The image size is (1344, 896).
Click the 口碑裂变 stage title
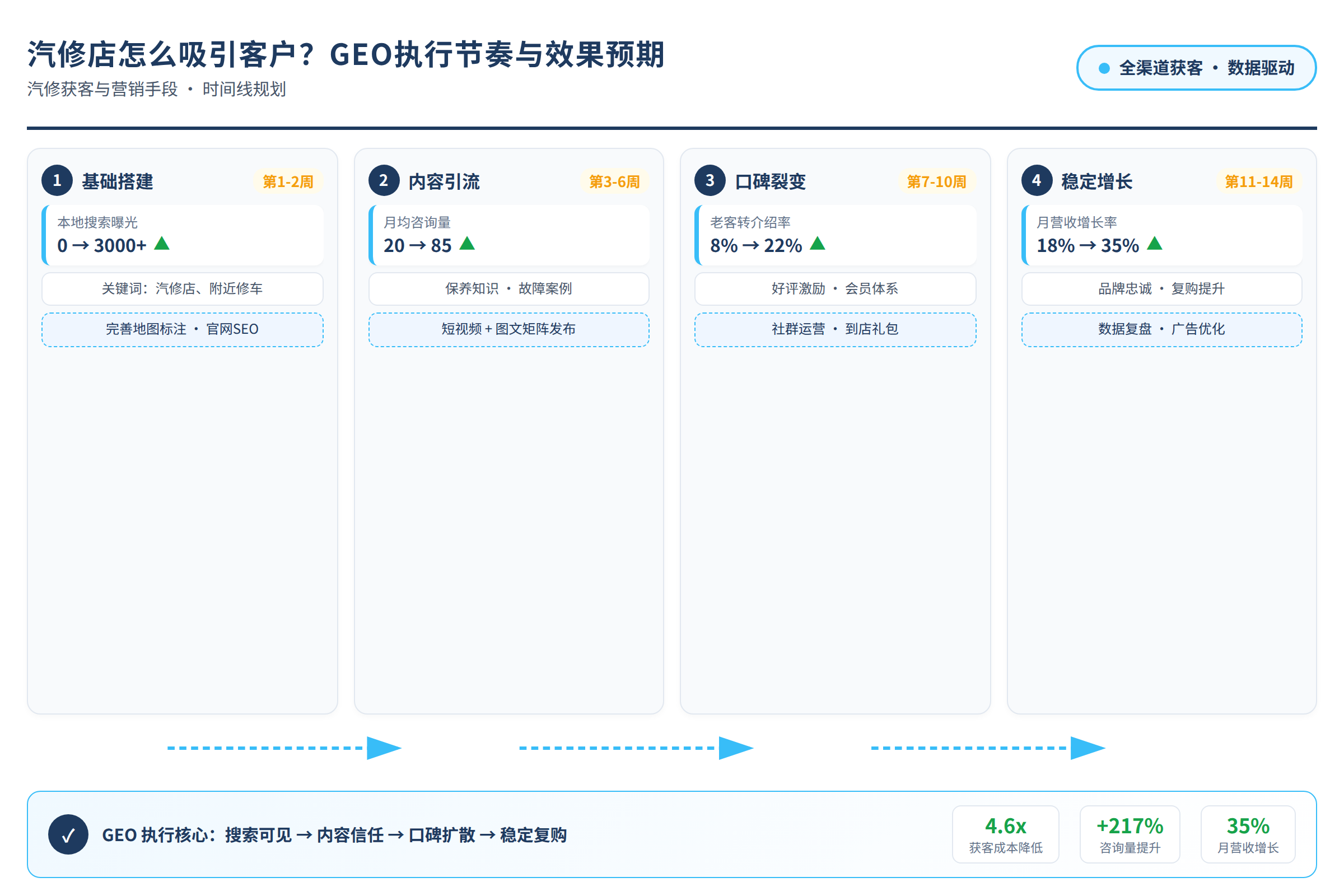click(x=771, y=181)
